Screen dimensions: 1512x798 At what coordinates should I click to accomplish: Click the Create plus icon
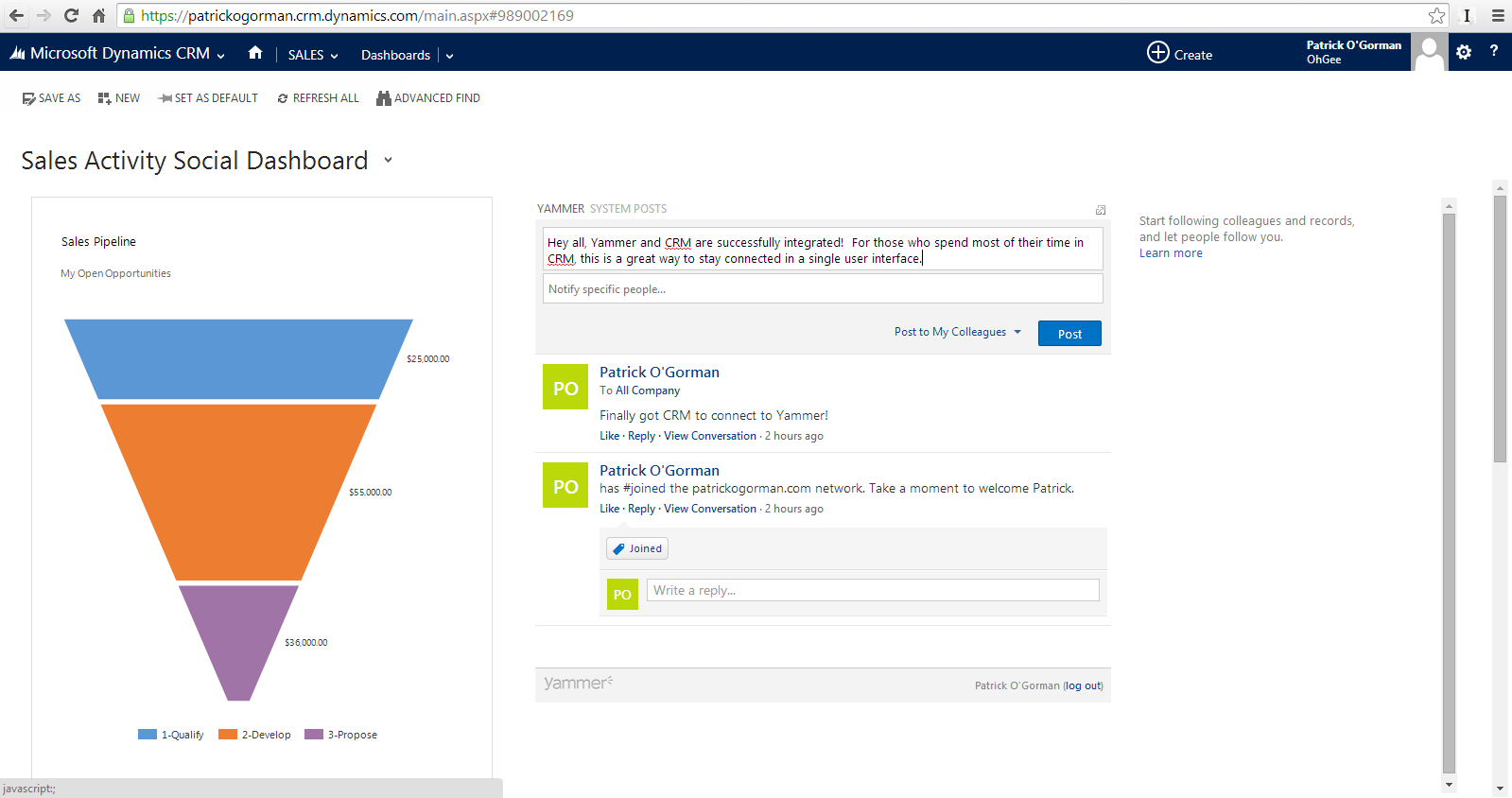[1158, 52]
